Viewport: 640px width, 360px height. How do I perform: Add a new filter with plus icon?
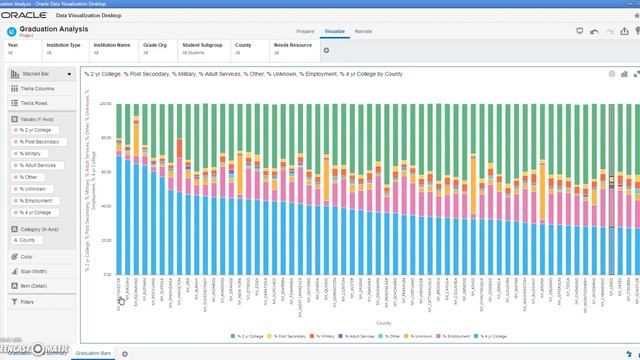(326, 50)
